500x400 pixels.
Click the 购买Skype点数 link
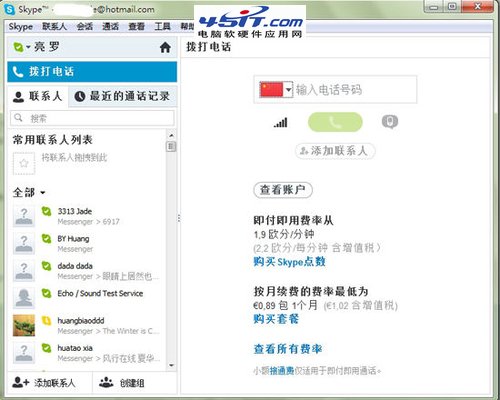(x=289, y=262)
